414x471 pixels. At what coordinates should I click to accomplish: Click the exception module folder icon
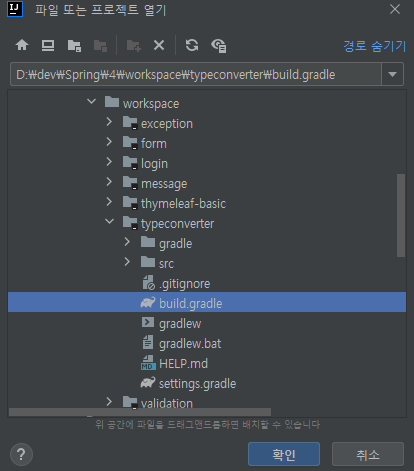pos(130,123)
